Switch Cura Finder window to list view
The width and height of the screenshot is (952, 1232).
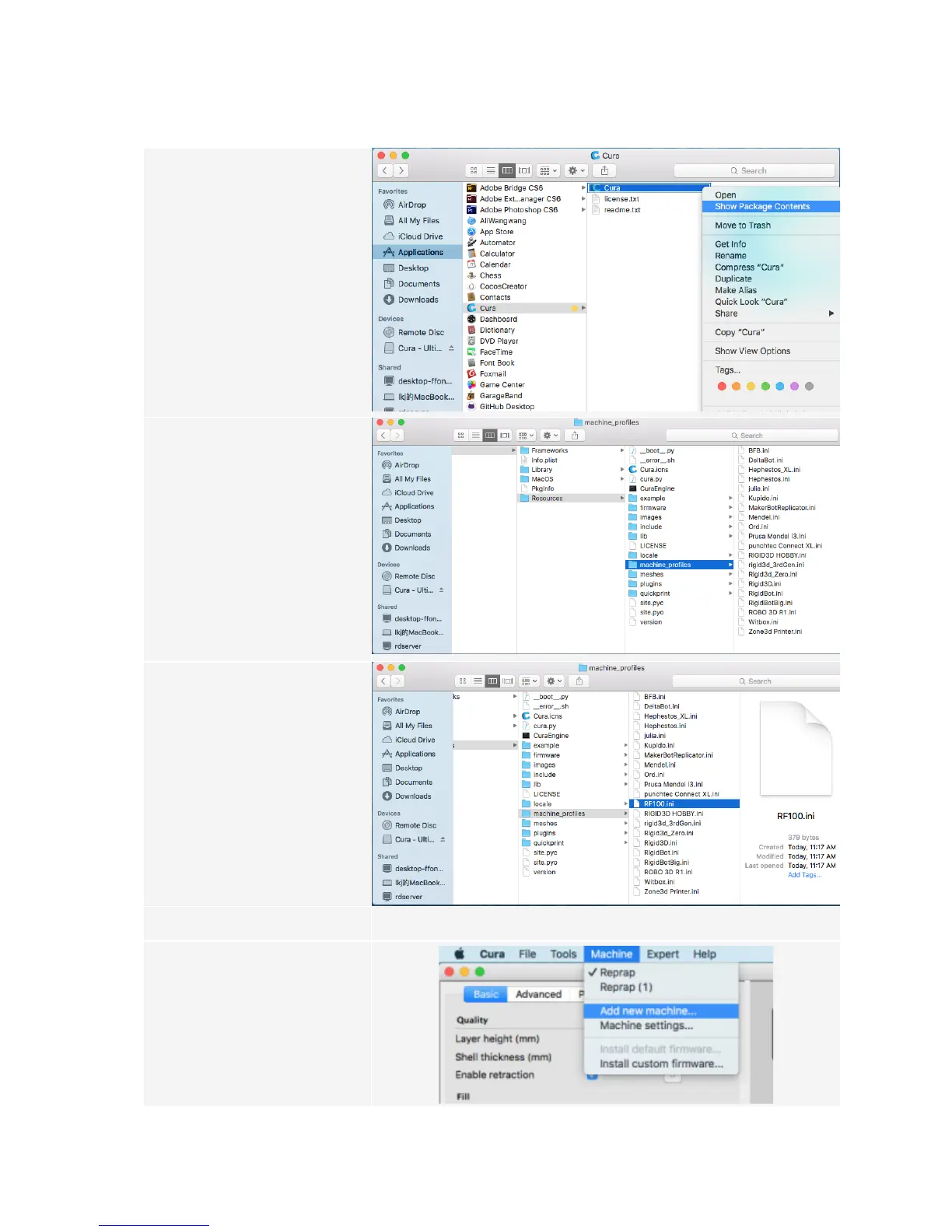491,170
